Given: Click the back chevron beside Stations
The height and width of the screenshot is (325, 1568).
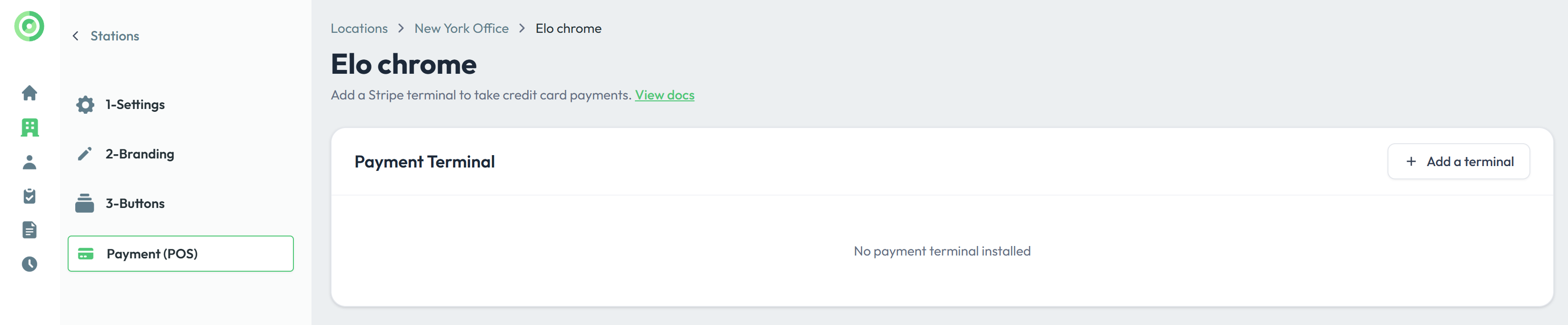Looking at the screenshot, I should click(75, 36).
